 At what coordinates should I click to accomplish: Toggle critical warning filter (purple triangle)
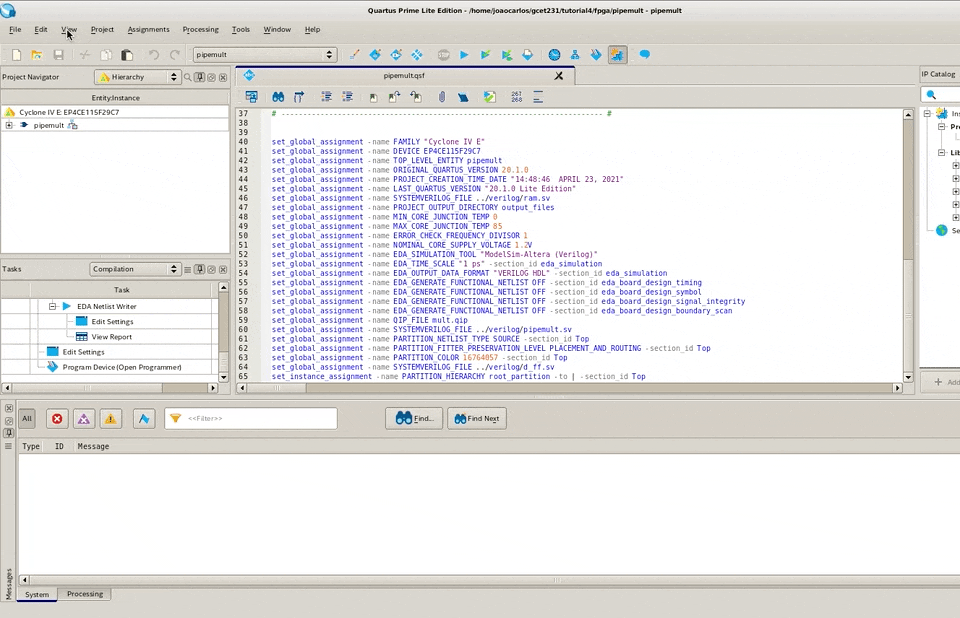tap(84, 418)
